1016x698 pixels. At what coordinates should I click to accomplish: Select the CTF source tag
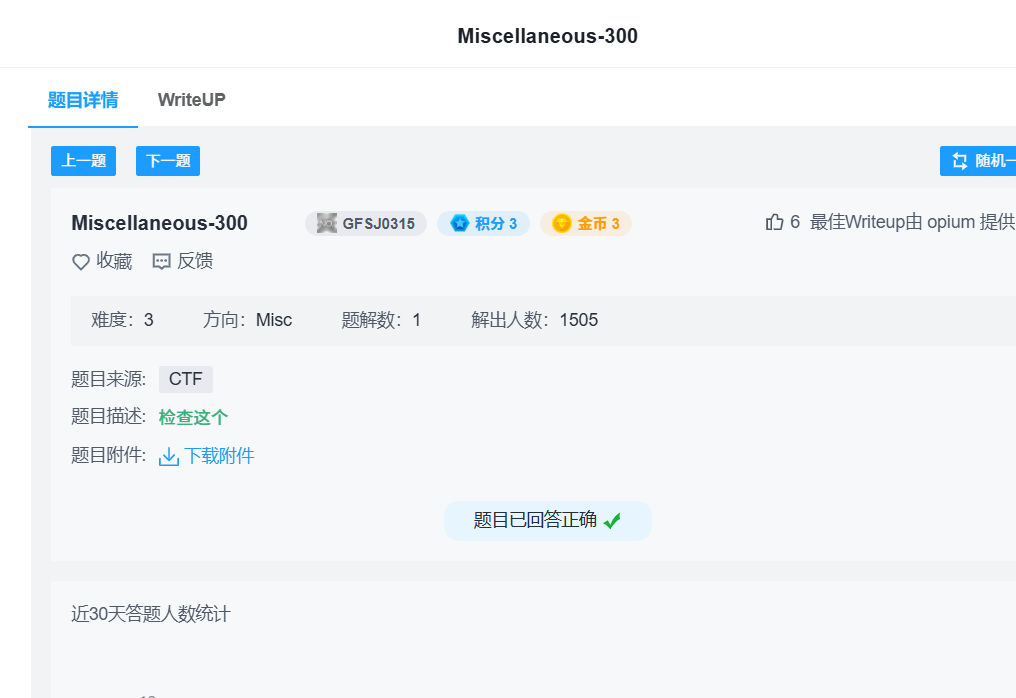186,379
